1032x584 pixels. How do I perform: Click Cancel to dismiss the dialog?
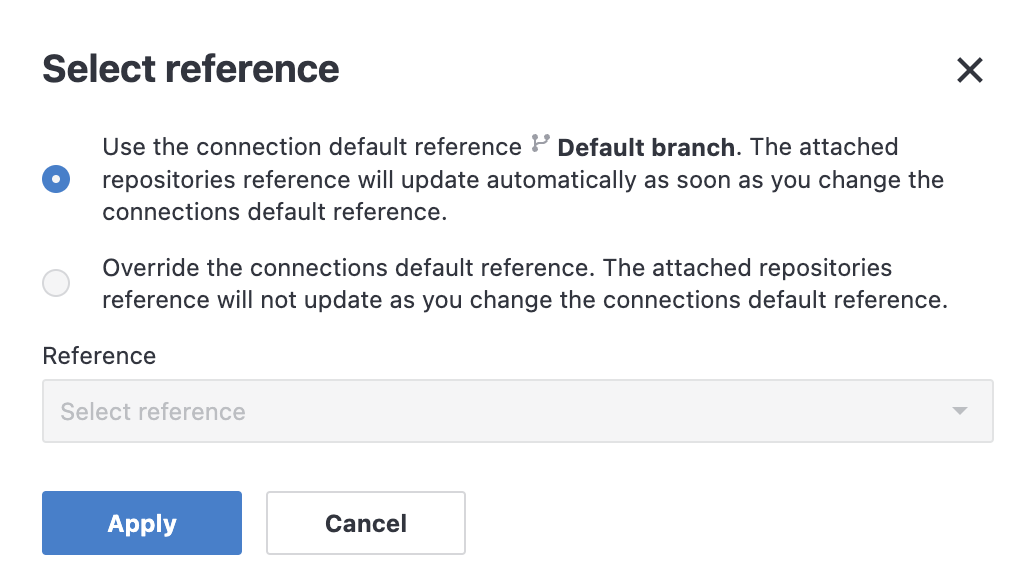pyautogui.click(x=365, y=522)
